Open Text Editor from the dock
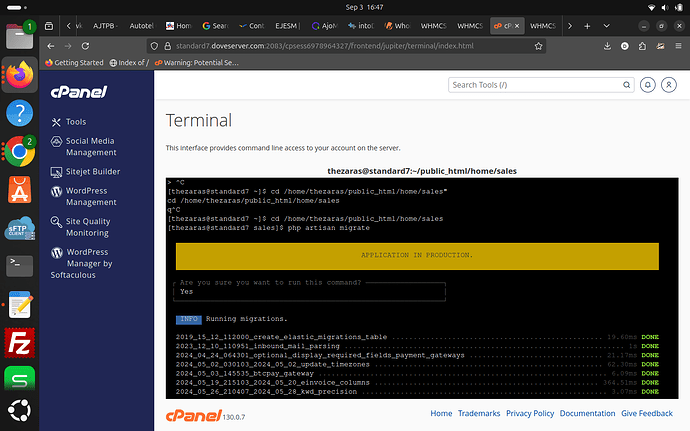Viewport: 690px width, 431px height. (x=19, y=305)
